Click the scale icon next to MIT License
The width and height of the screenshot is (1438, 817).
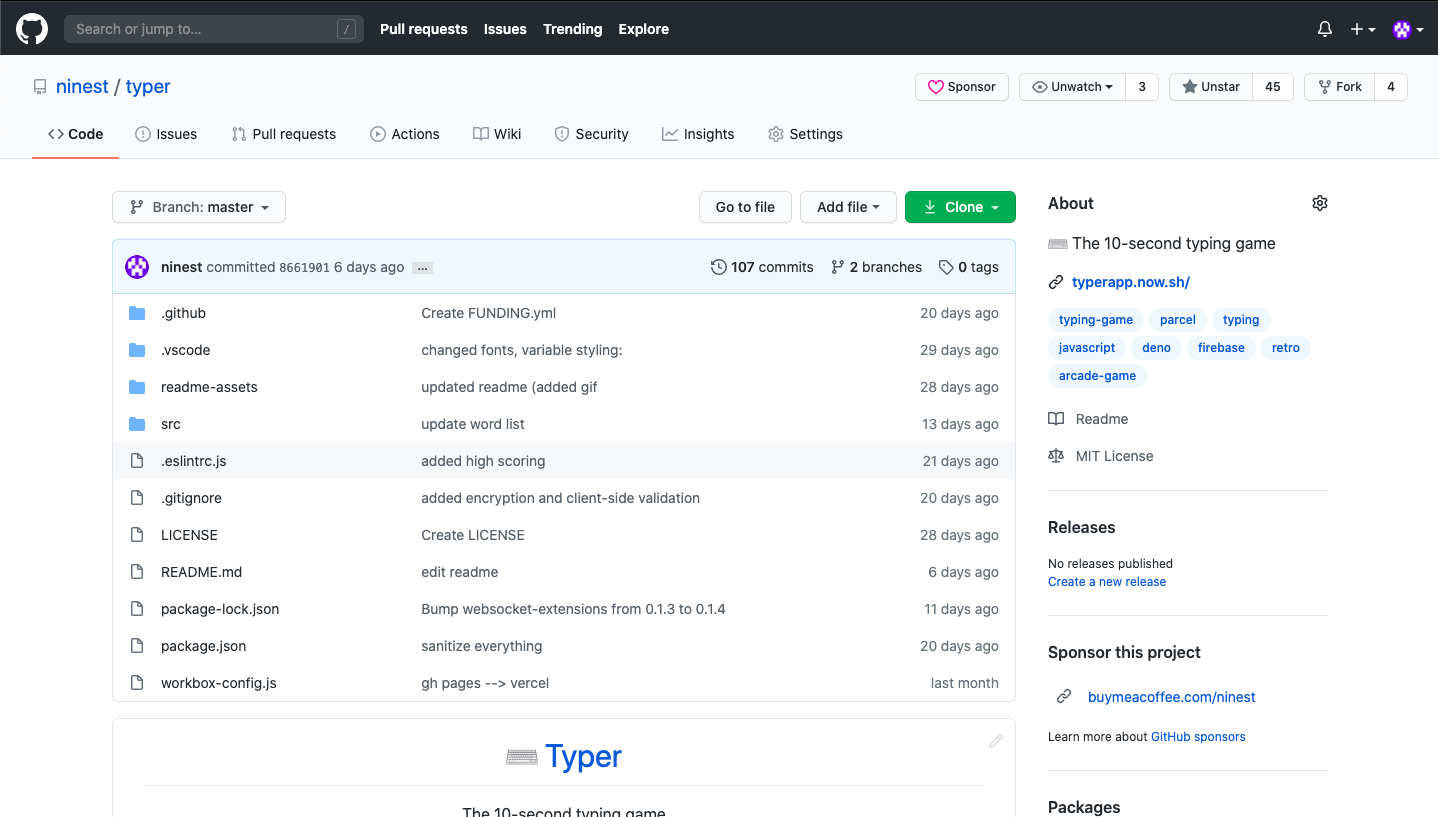(1056, 456)
